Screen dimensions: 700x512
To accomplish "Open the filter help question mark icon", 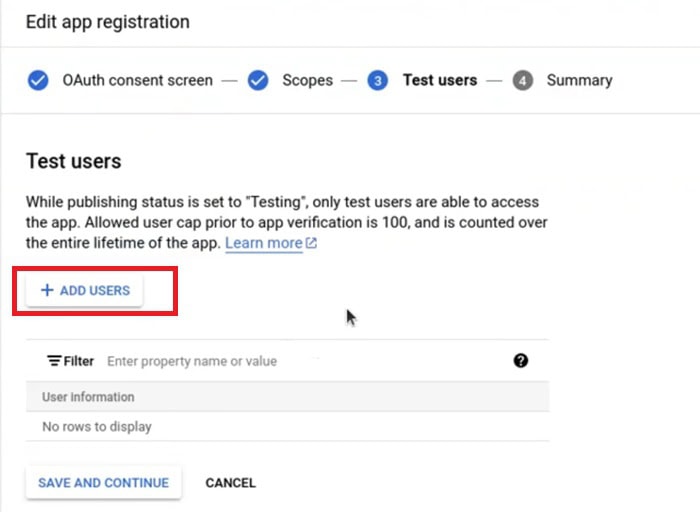I will [521, 361].
